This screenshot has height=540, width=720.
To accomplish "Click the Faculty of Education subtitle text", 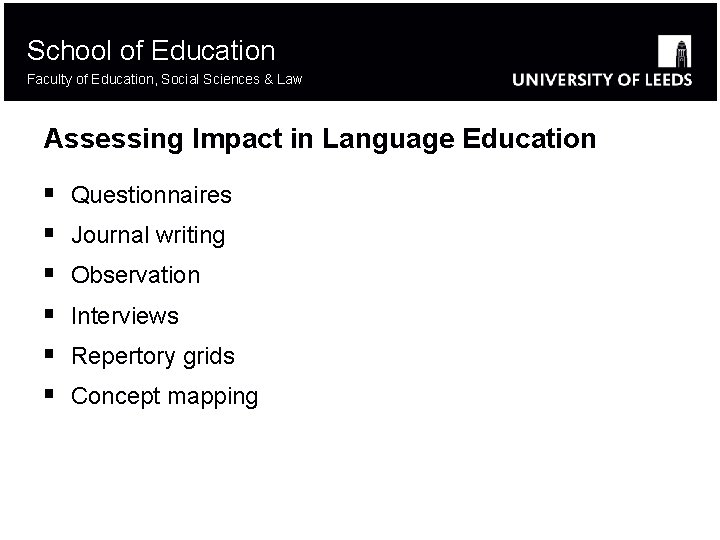I will [165, 79].
